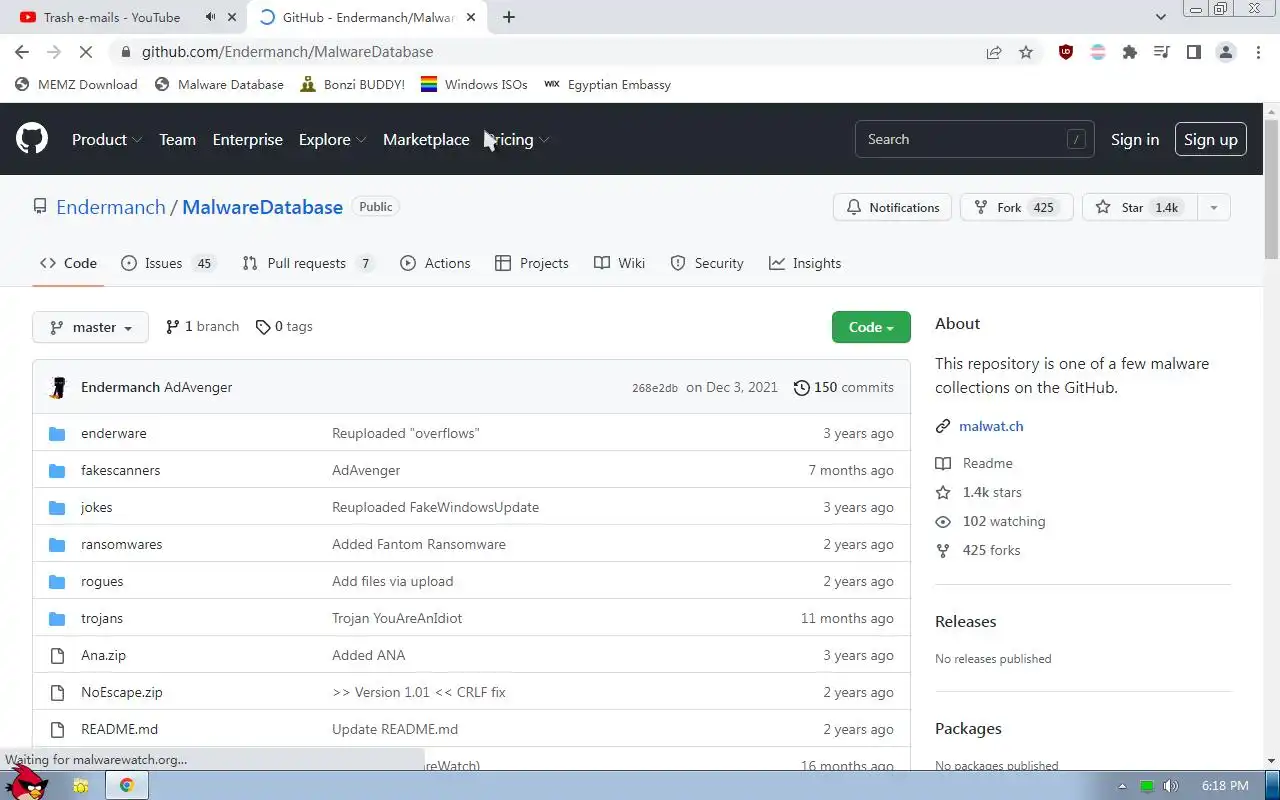Open the Actions tab
Image resolution: width=1280 pixels, height=800 pixels.
435,263
